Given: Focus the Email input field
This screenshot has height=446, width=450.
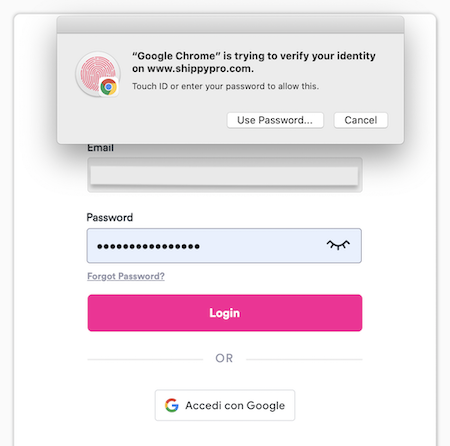Looking at the screenshot, I should click(x=225, y=175).
